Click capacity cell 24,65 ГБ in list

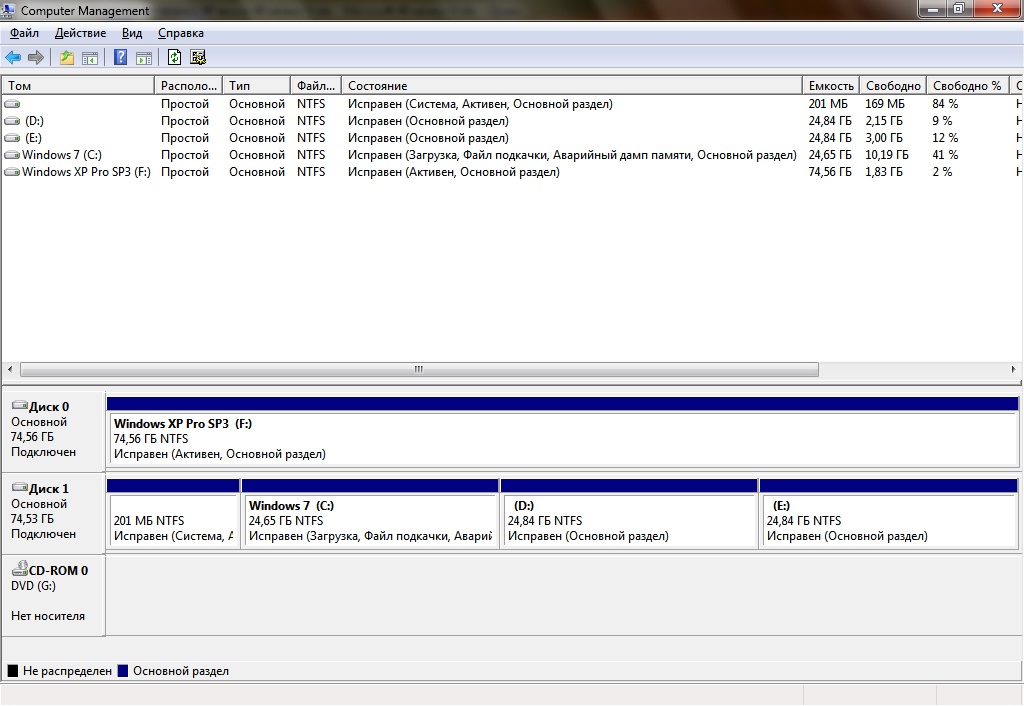coord(830,155)
